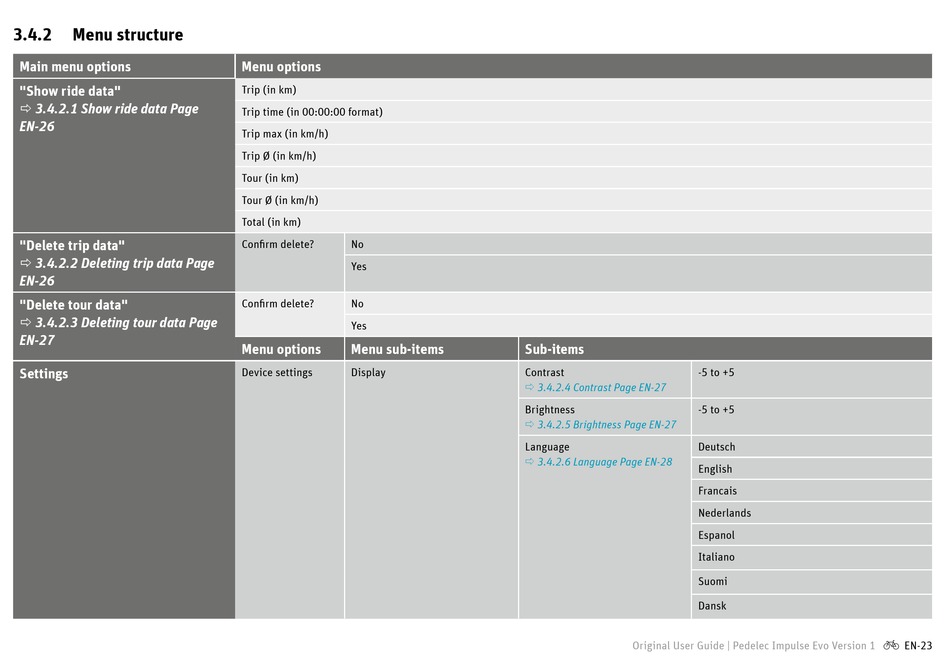The width and height of the screenshot is (950, 660).
Task: Select the English language row
Action: (811, 468)
